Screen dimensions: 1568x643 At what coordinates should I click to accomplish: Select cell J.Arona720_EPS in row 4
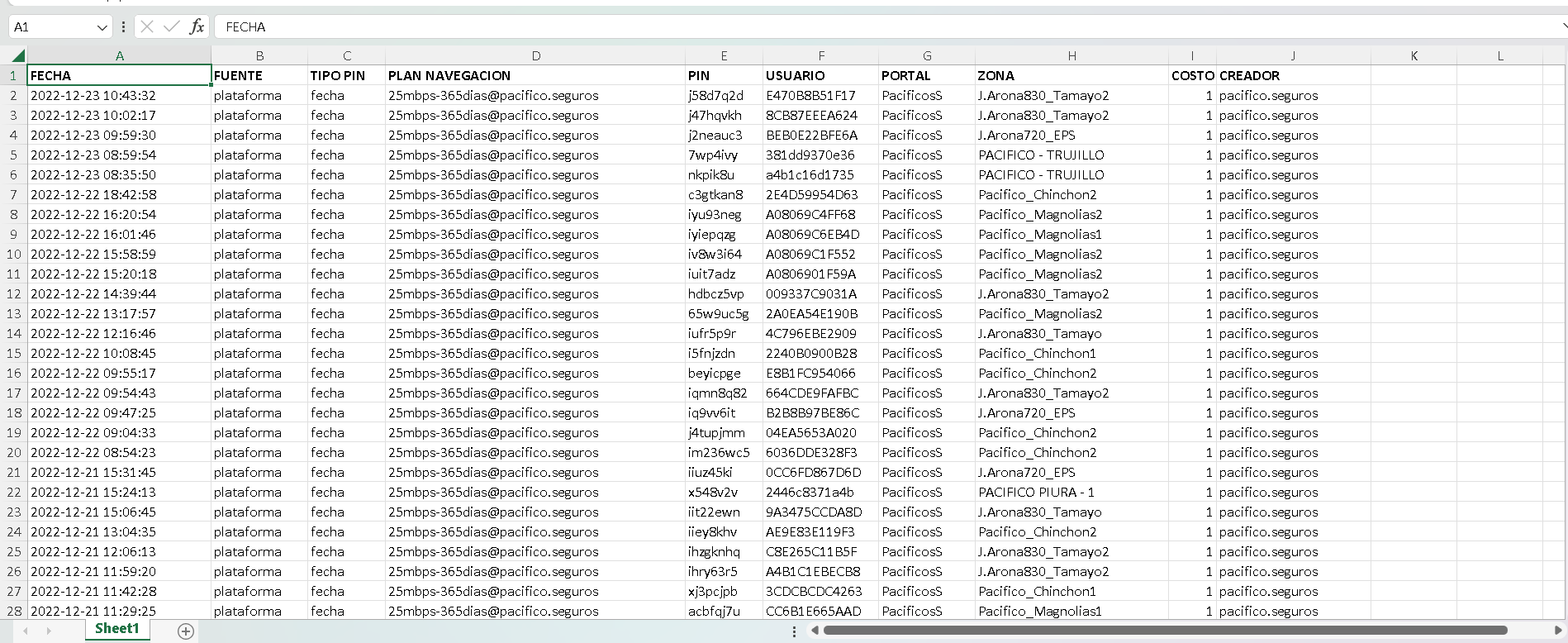click(1071, 135)
